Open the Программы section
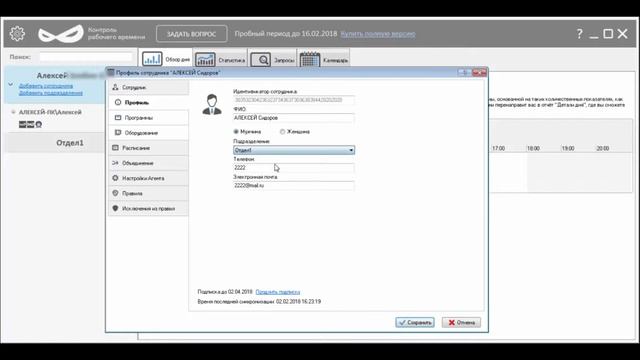 (149, 118)
